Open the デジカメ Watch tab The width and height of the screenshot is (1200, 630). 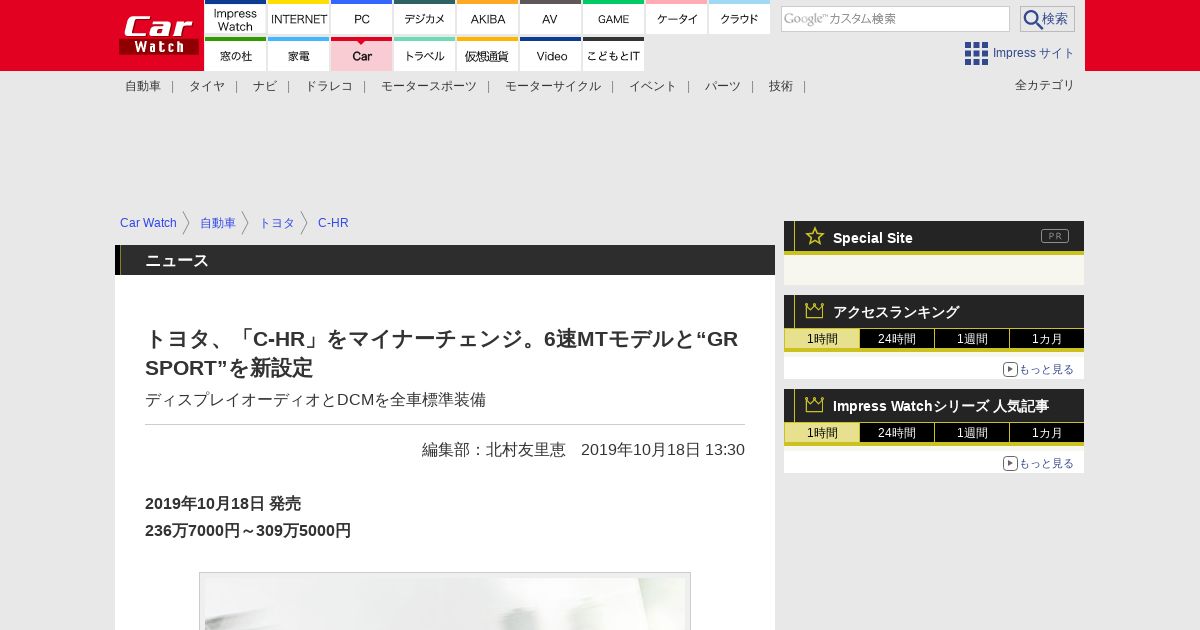point(424,18)
